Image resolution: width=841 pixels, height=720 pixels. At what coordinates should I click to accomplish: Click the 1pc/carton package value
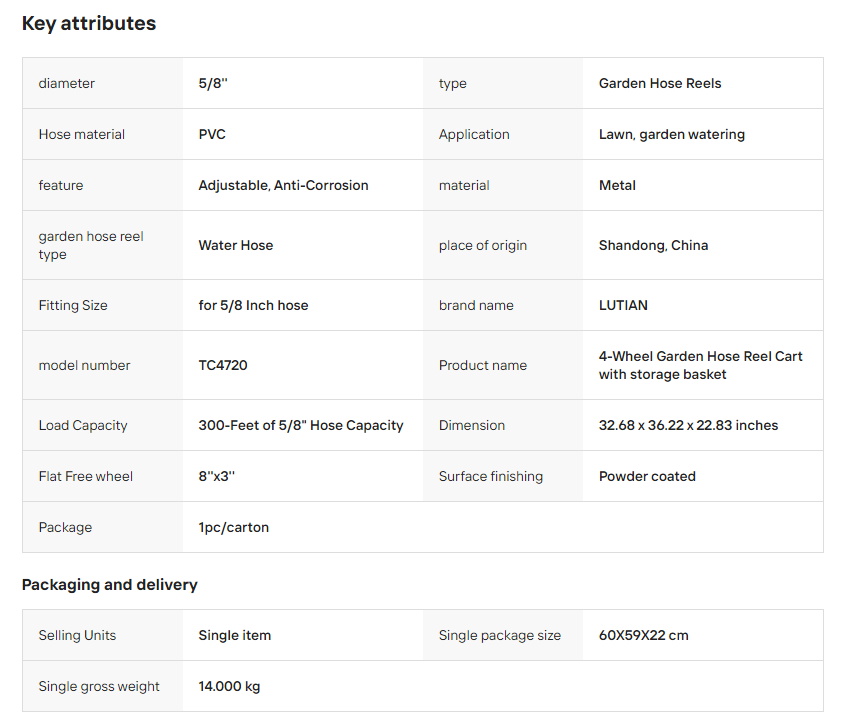pyautogui.click(x=233, y=528)
